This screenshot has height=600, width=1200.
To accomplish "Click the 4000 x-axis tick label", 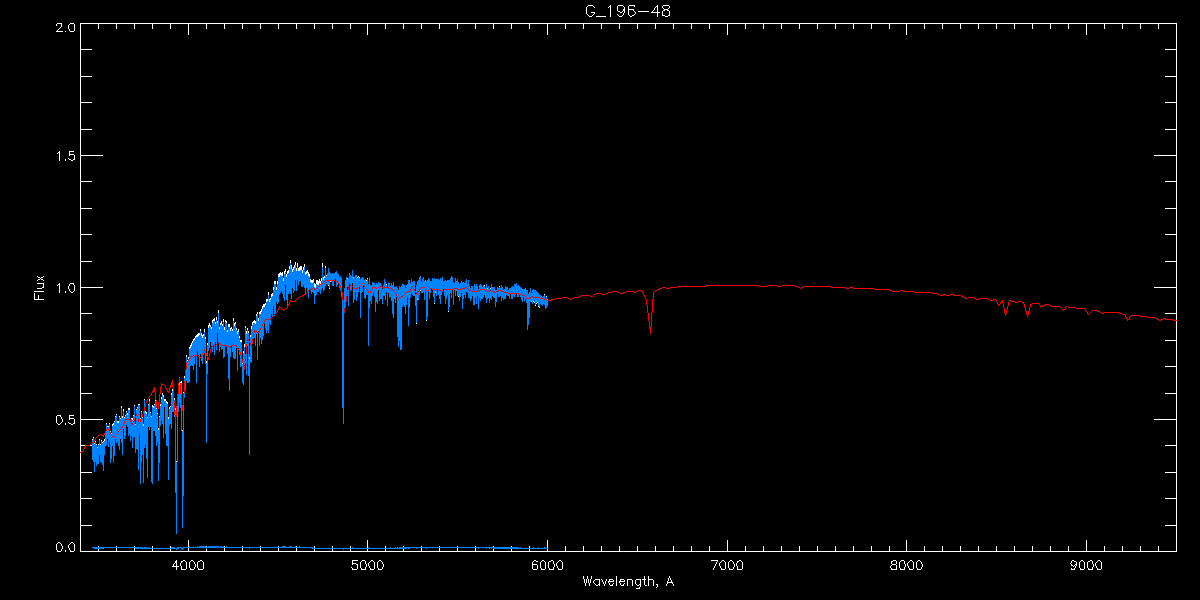I will point(188,563).
